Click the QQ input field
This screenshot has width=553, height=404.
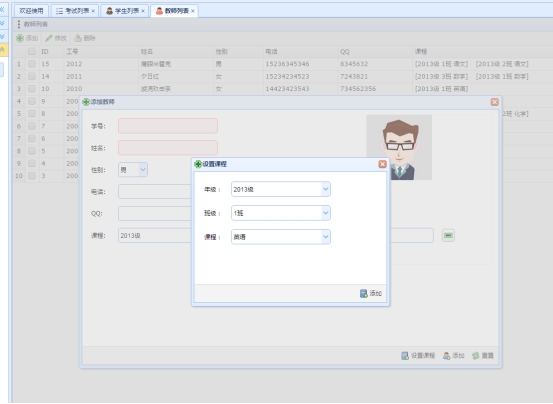(155, 214)
